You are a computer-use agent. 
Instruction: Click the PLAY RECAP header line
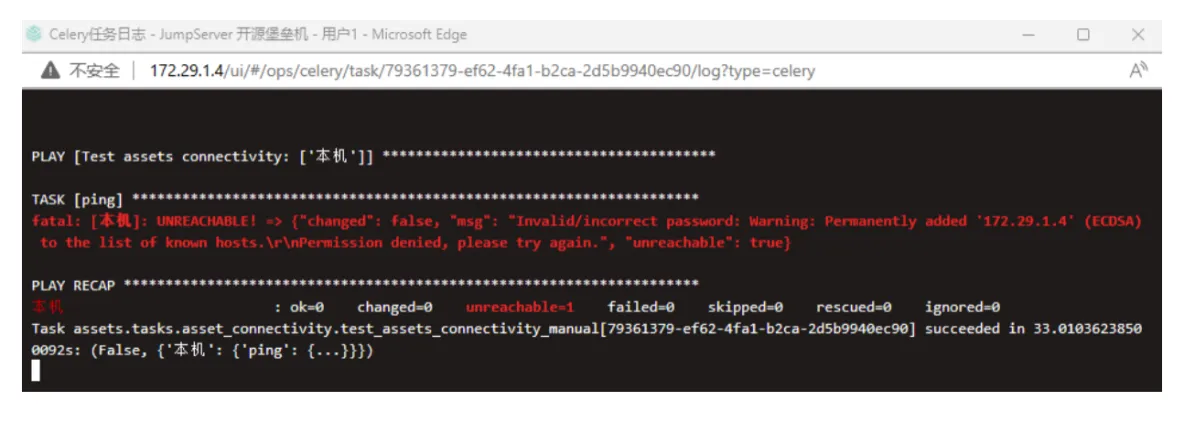tap(365, 285)
